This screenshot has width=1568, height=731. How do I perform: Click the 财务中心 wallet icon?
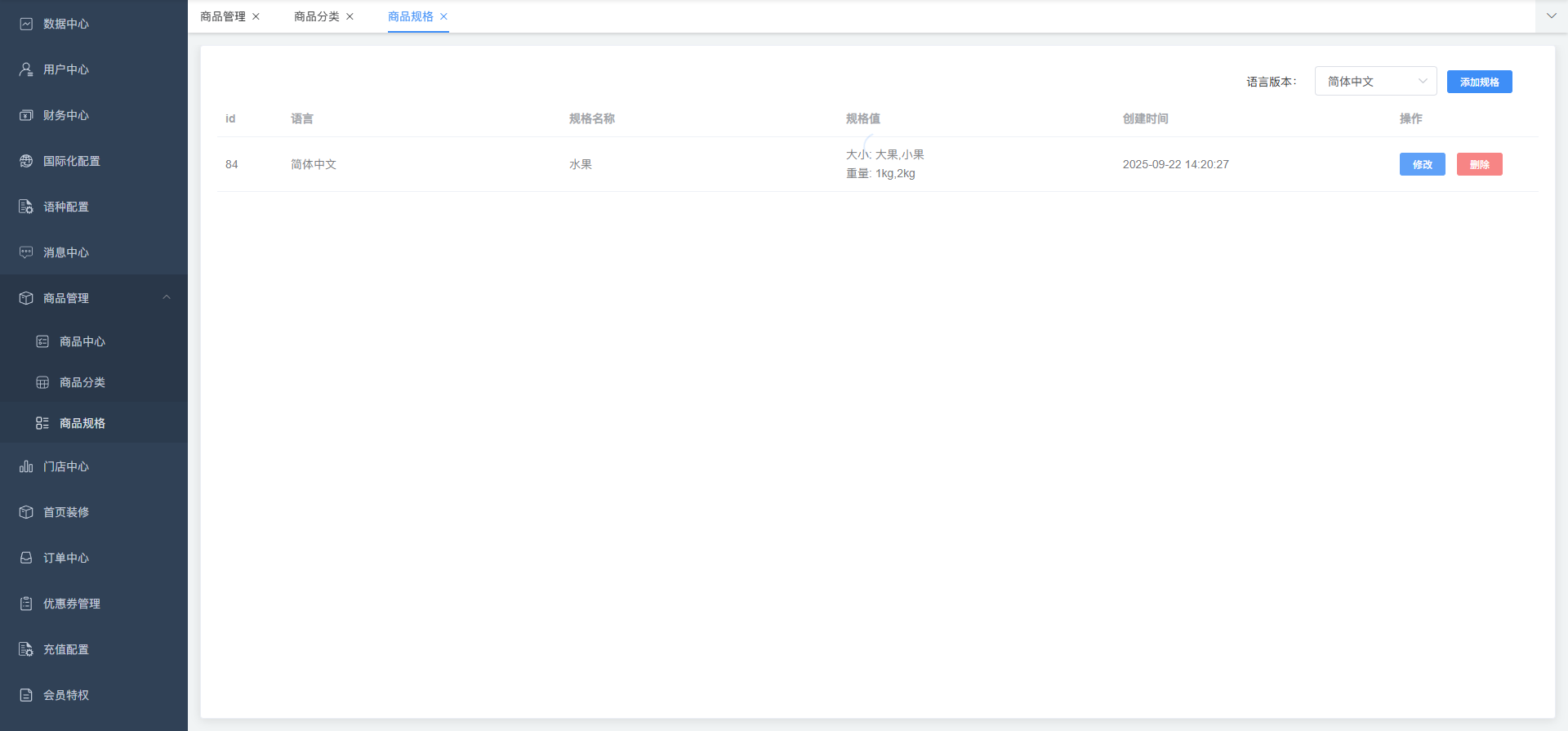coord(26,115)
